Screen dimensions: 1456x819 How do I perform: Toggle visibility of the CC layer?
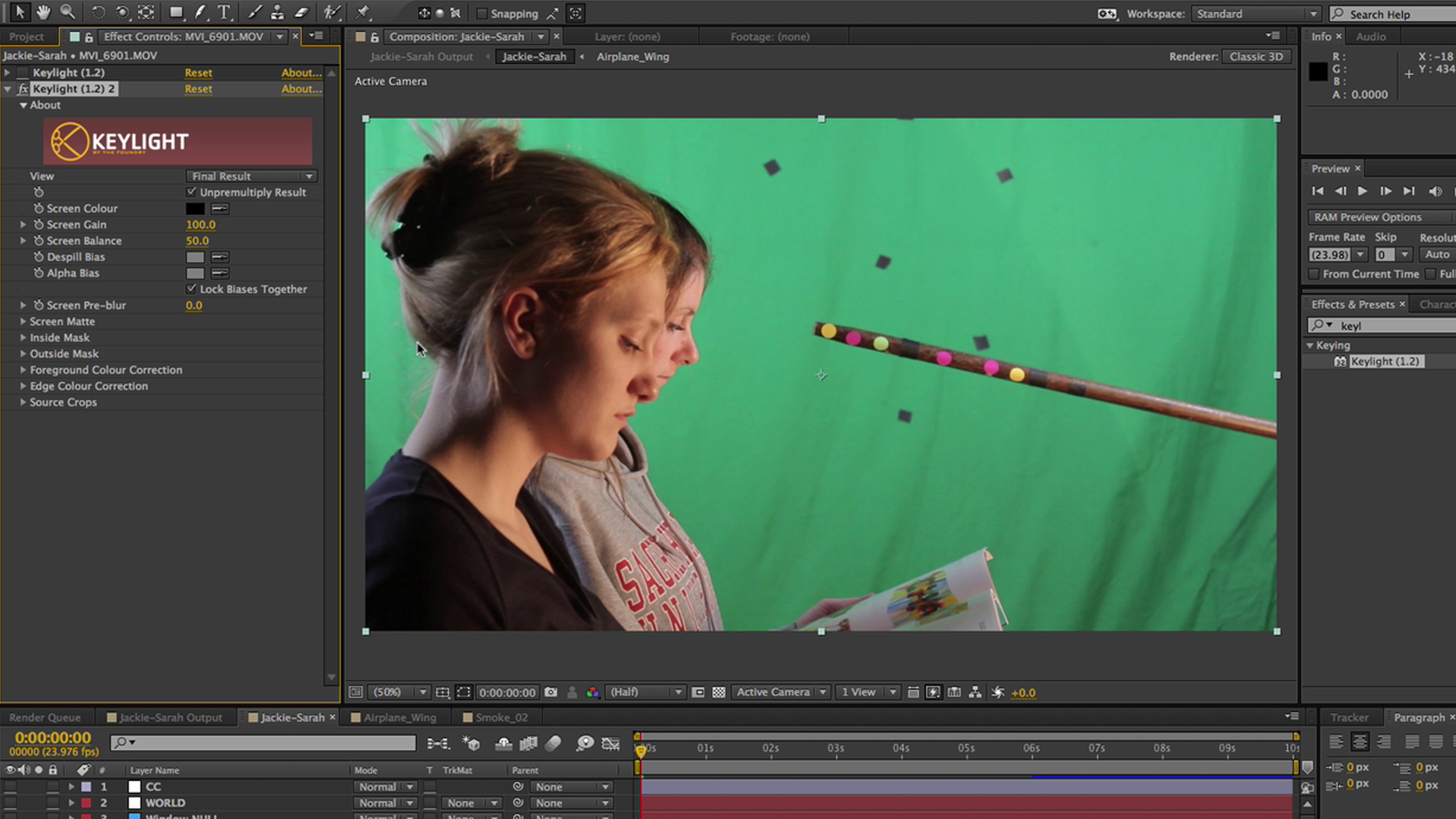point(10,786)
